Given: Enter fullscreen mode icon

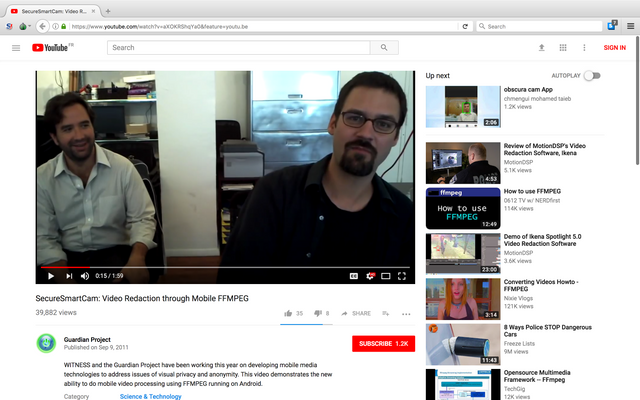Looking at the screenshot, I should click(402, 276).
